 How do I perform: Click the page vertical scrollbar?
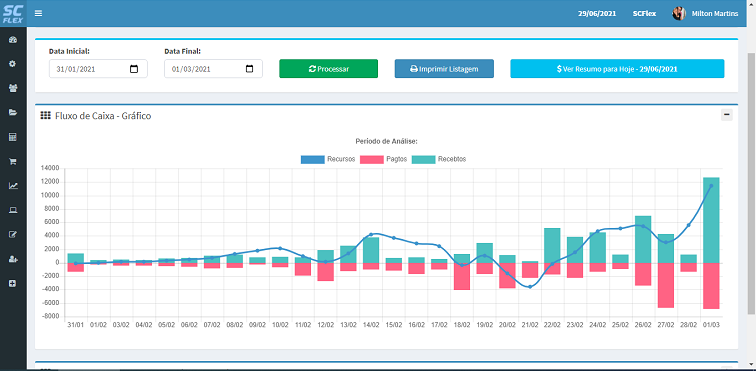tap(751, 183)
